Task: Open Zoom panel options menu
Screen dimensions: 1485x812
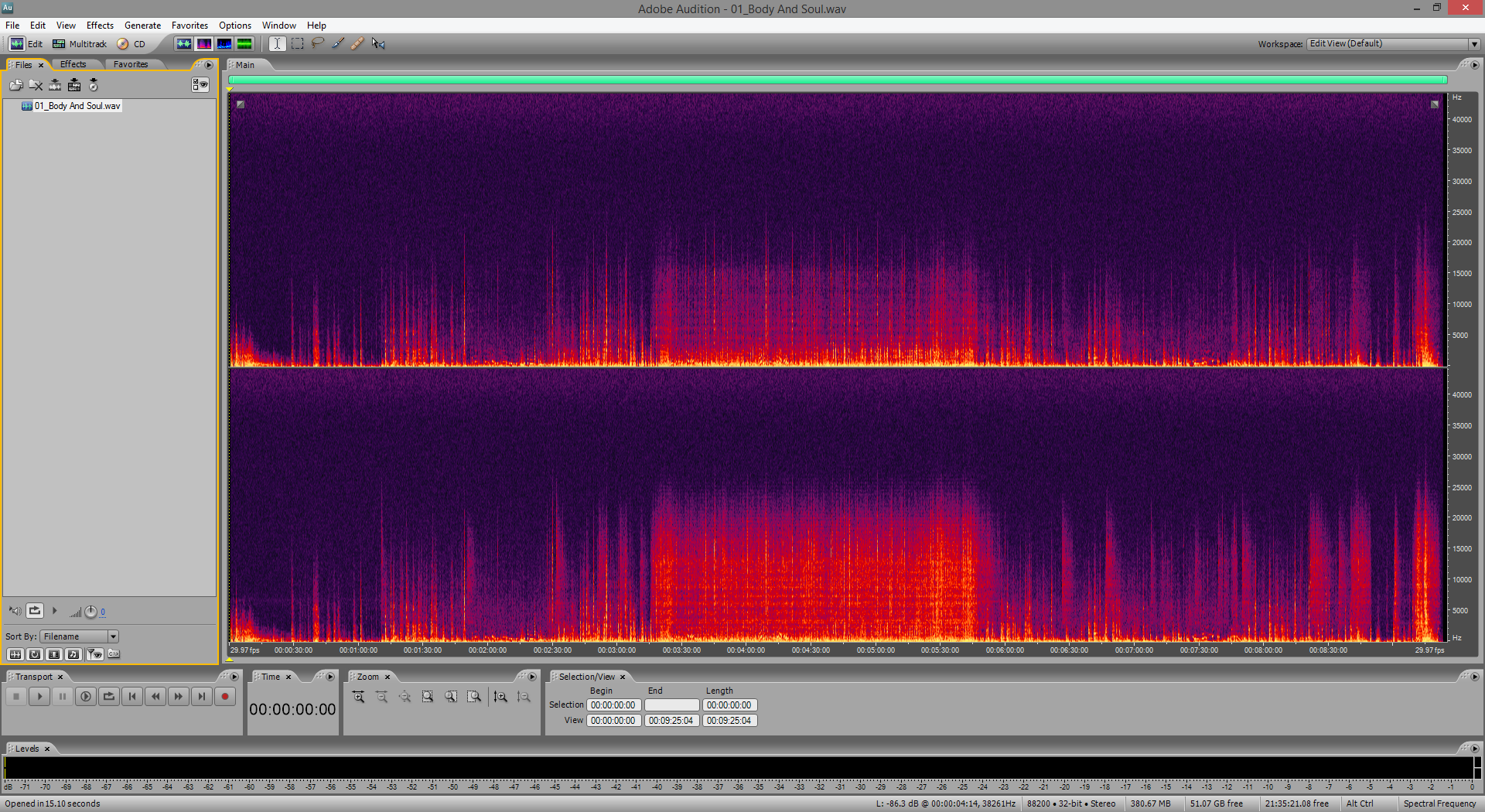Action: (x=532, y=677)
